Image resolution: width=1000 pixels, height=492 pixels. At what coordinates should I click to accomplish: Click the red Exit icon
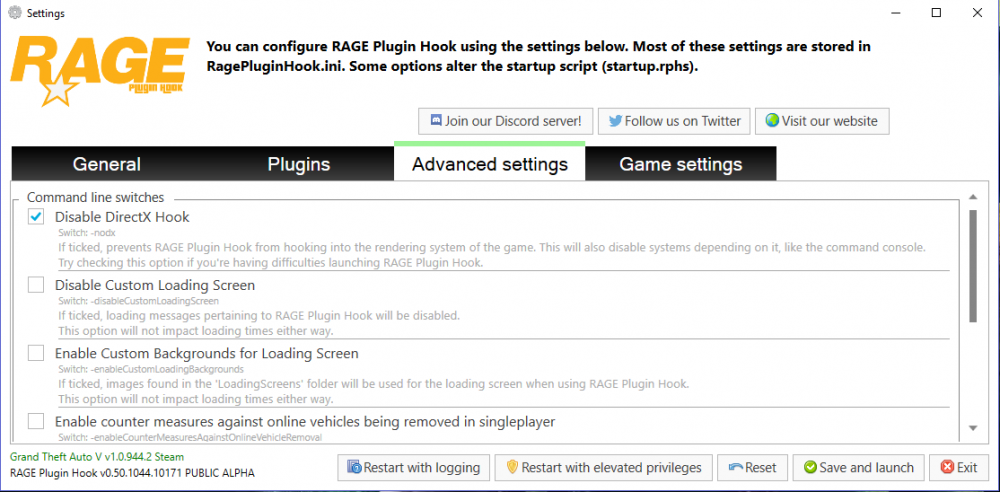[x=945, y=467]
